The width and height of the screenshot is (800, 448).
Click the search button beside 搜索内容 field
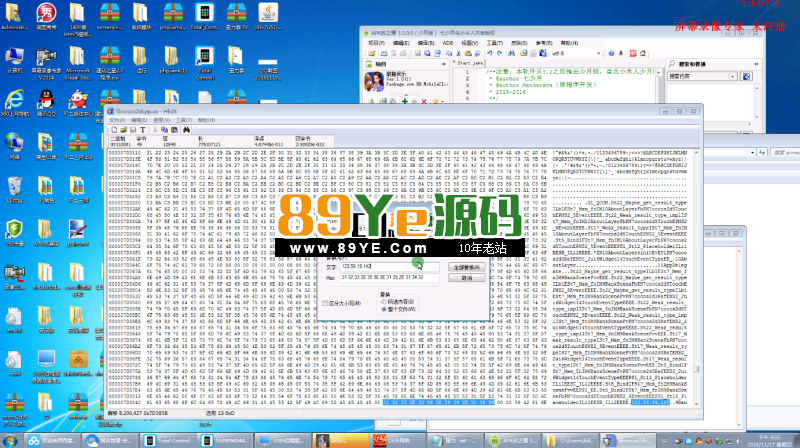click(x=746, y=77)
